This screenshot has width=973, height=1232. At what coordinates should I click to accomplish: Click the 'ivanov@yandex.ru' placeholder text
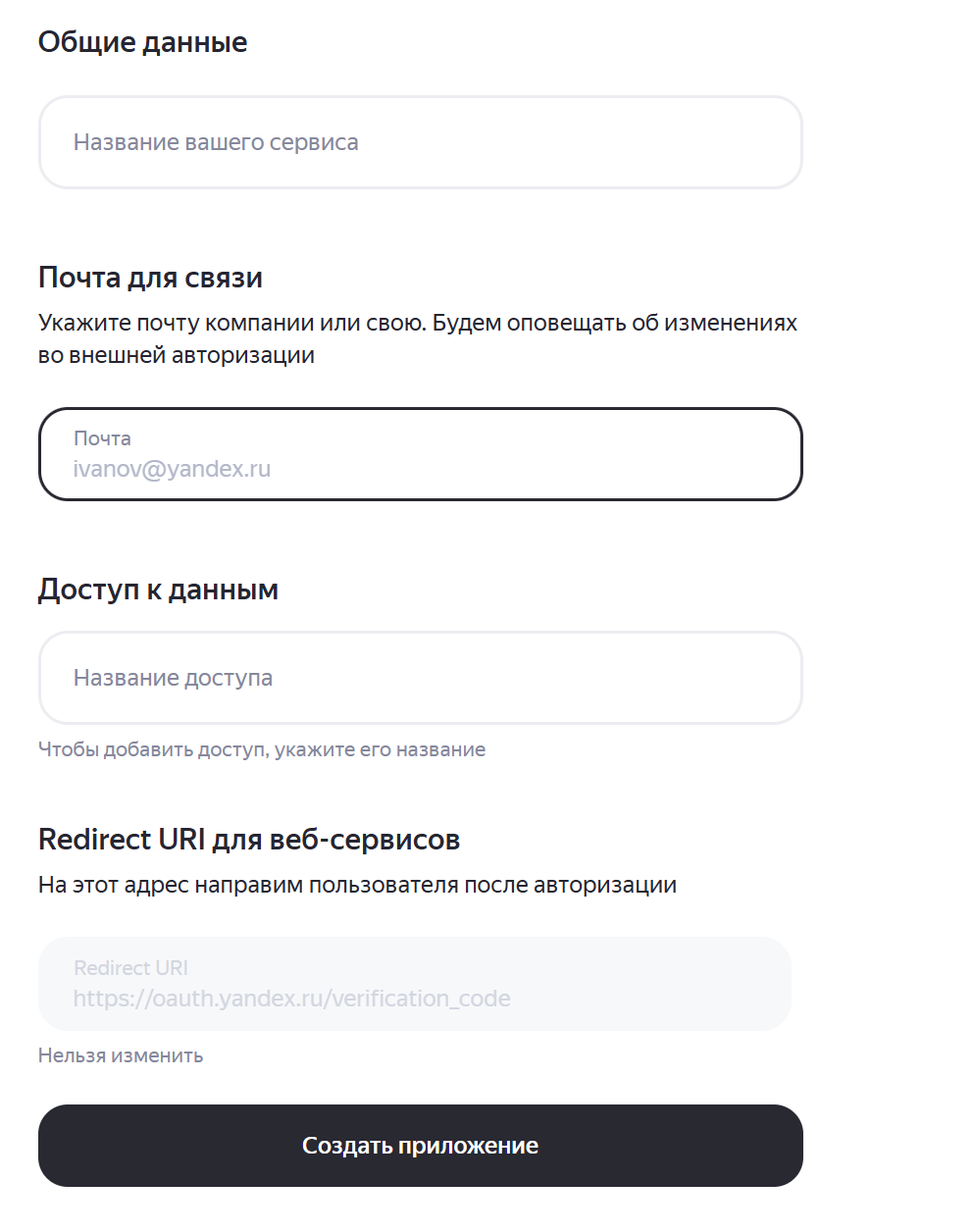172,469
